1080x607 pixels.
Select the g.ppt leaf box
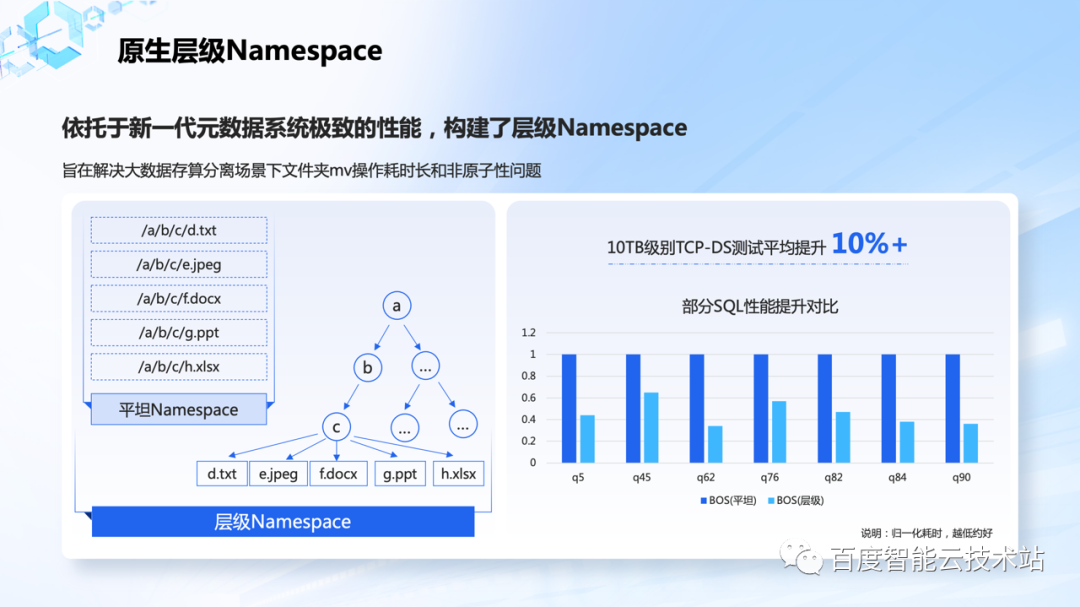tap(400, 474)
